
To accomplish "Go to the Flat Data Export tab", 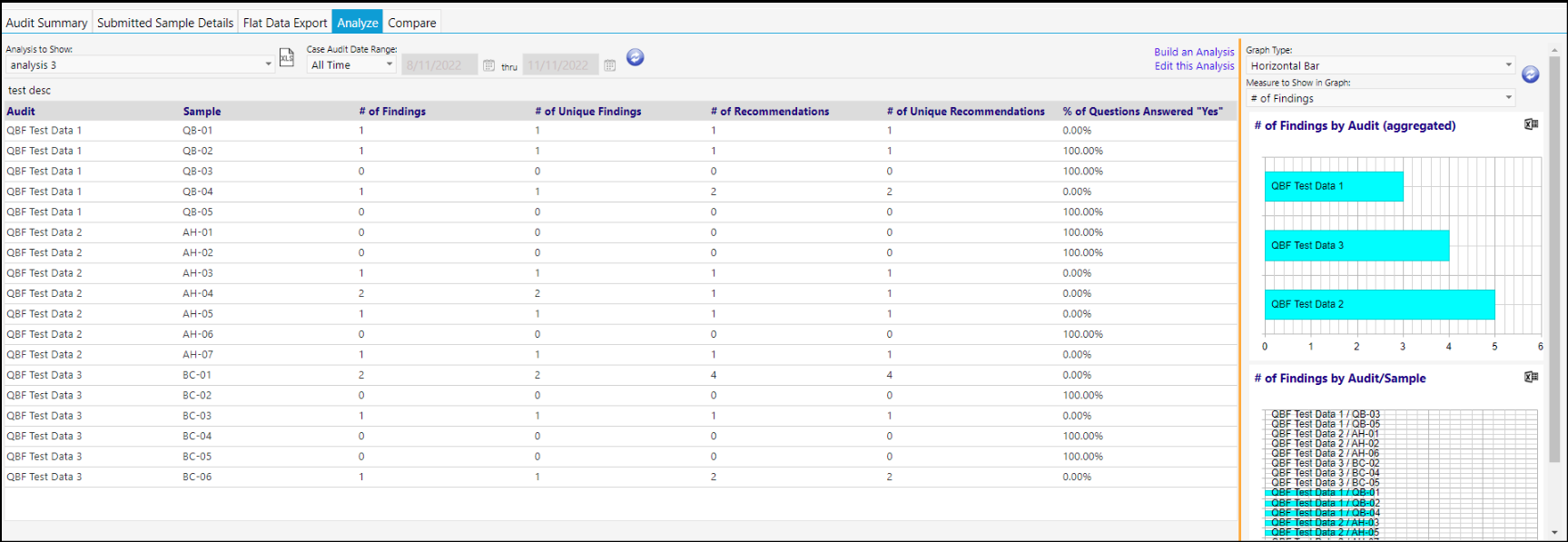I will [x=285, y=23].
